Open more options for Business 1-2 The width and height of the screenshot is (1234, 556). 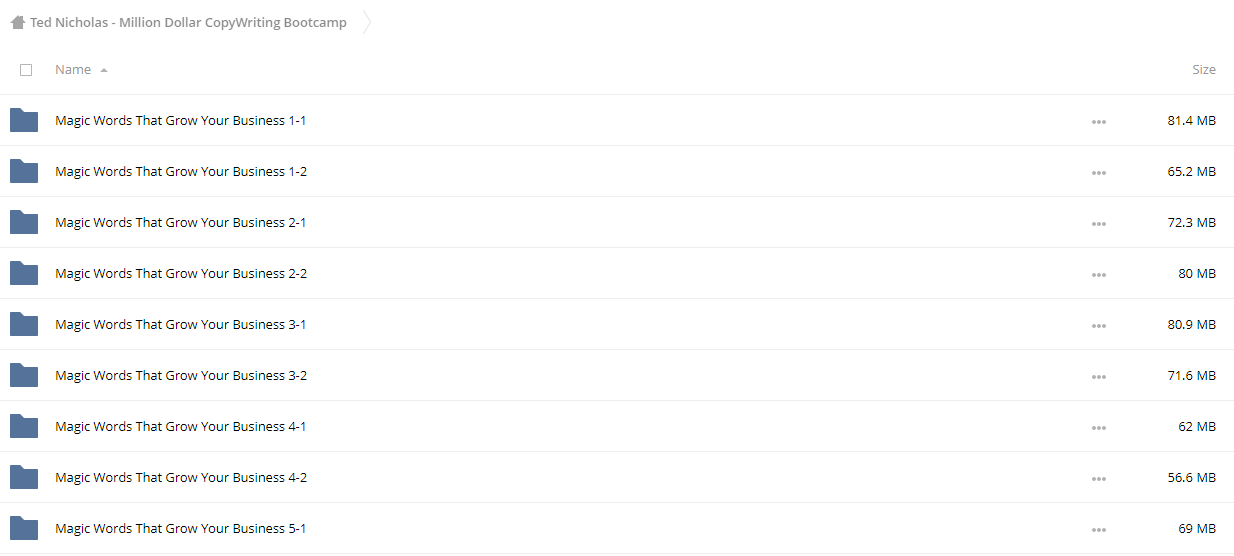pyautogui.click(x=1099, y=173)
